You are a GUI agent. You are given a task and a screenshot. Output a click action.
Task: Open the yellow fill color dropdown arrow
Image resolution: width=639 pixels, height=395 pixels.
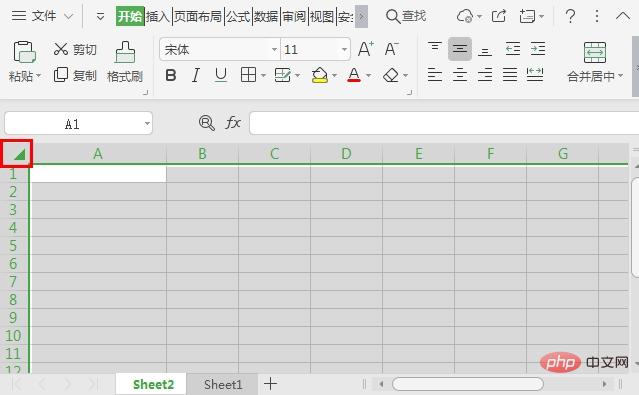334,75
